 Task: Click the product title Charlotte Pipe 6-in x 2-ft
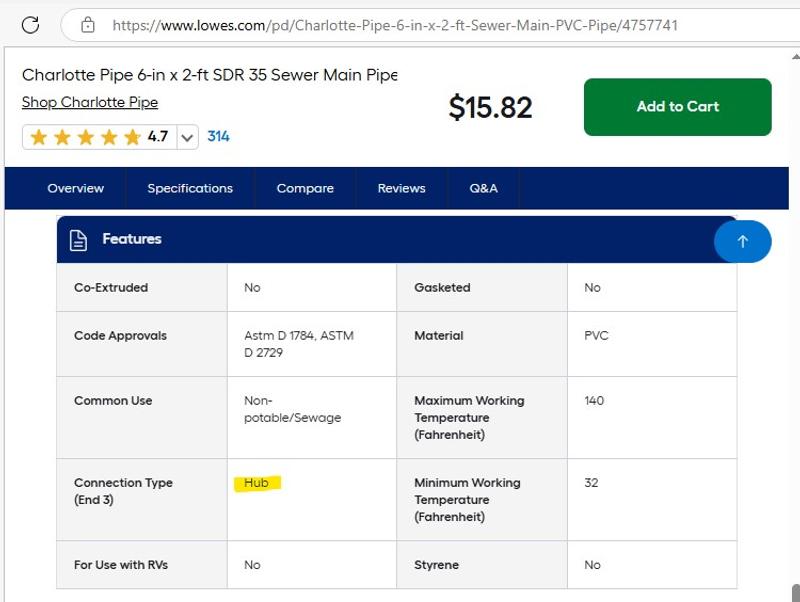point(209,75)
